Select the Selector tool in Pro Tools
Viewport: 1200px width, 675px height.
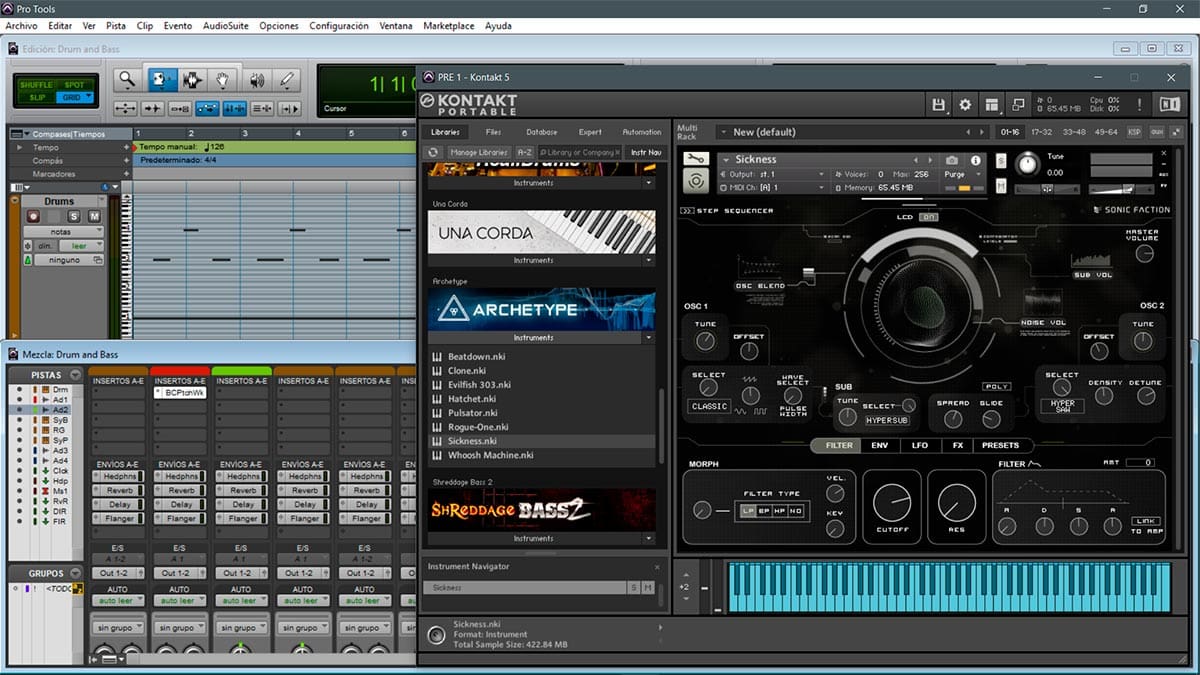coord(191,80)
